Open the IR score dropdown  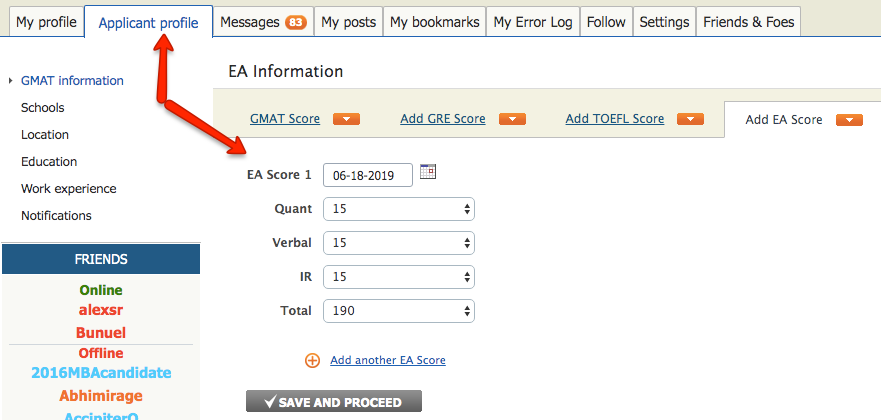point(398,277)
